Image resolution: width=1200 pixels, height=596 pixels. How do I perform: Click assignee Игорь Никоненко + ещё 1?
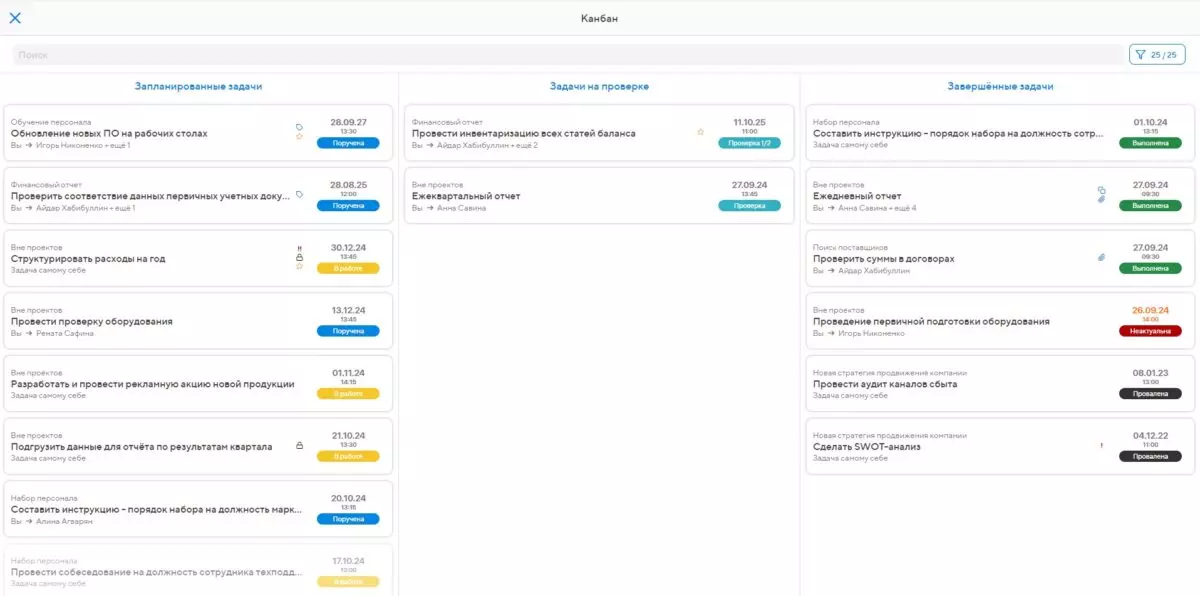point(83,145)
